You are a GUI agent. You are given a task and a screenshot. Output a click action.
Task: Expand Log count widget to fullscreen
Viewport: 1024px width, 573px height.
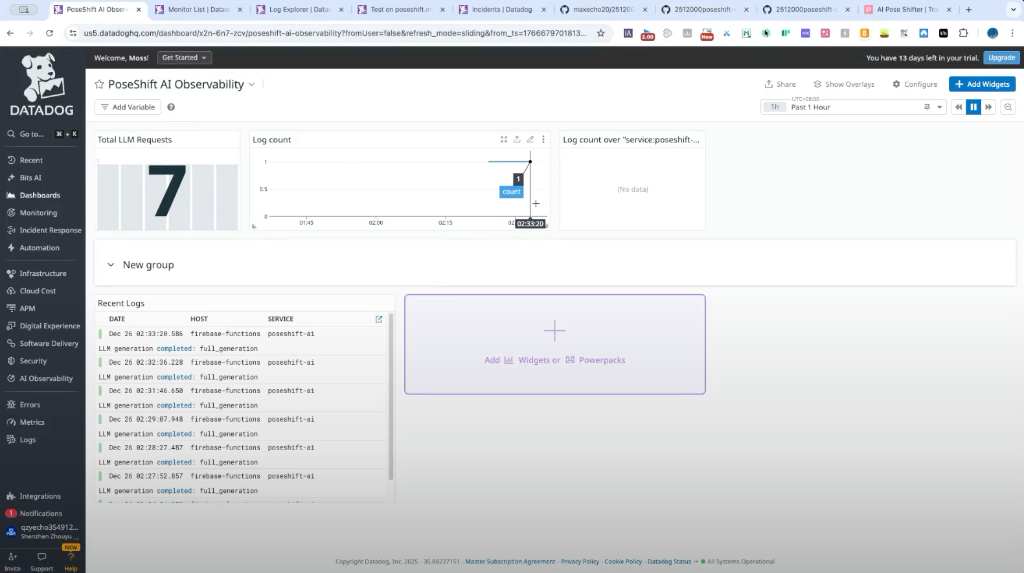click(504, 139)
